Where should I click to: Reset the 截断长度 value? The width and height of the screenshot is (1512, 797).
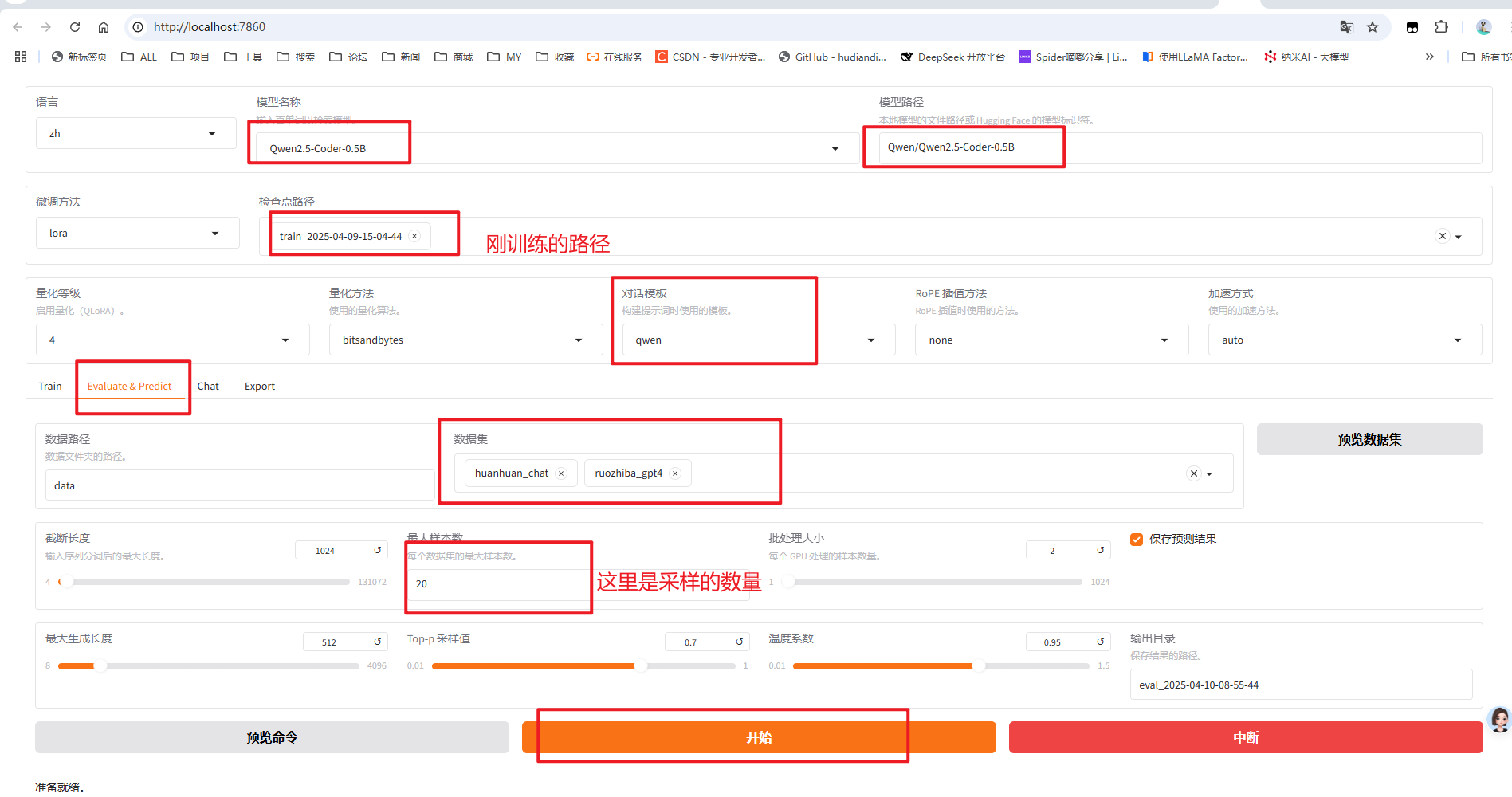(x=378, y=550)
